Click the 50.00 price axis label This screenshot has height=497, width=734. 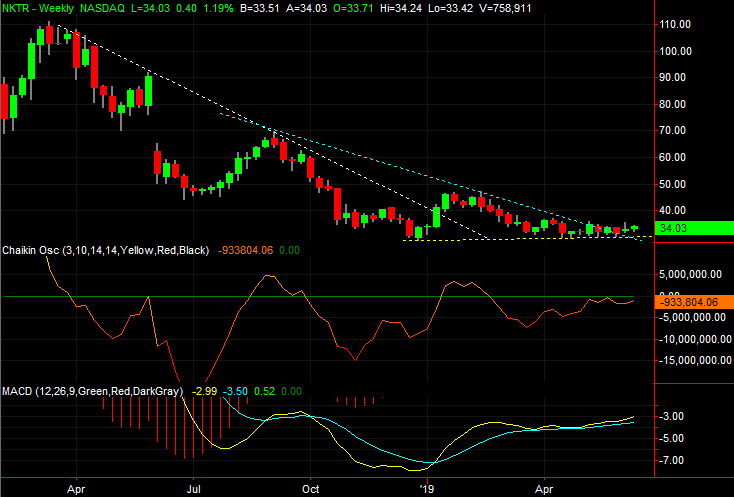point(675,184)
